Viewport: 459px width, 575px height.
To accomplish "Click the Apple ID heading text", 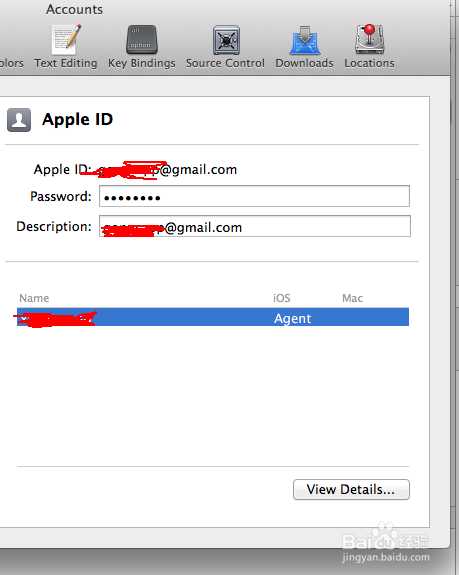I will [77, 120].
